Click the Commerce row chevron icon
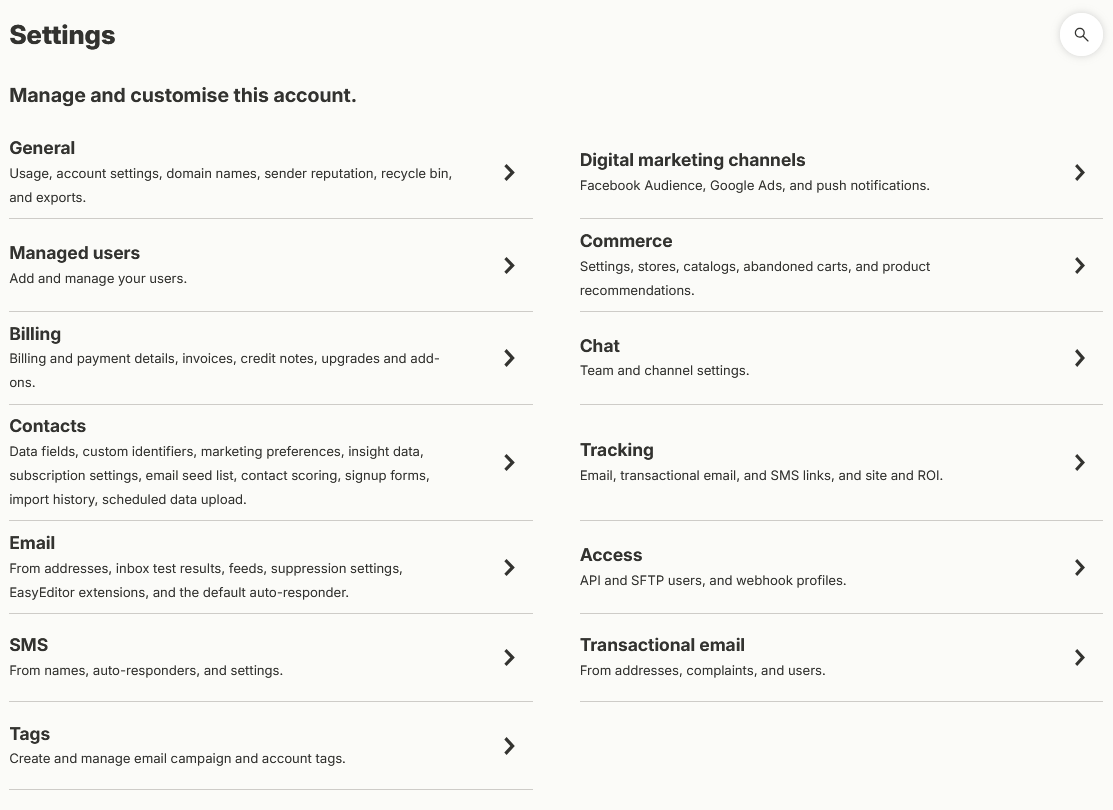Viewport: 1113px width, 810px height. [x=1080, y=266]
